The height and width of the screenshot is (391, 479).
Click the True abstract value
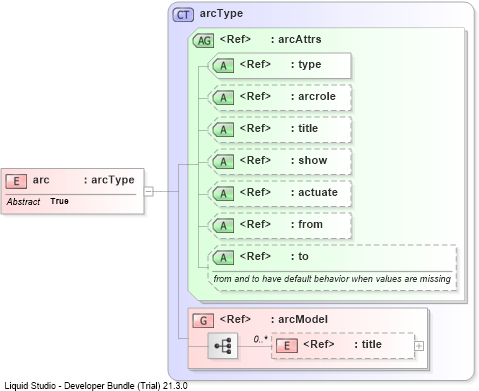[x=59, y=201]
